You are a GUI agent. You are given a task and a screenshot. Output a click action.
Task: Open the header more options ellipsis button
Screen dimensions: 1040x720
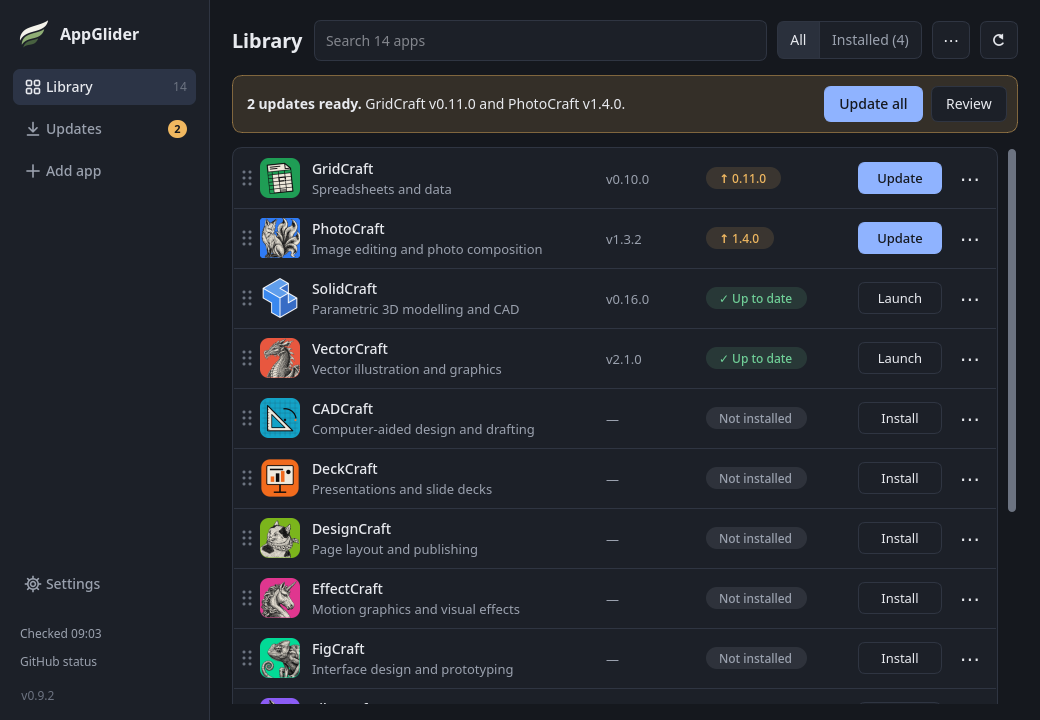click(x=950, y=40)
